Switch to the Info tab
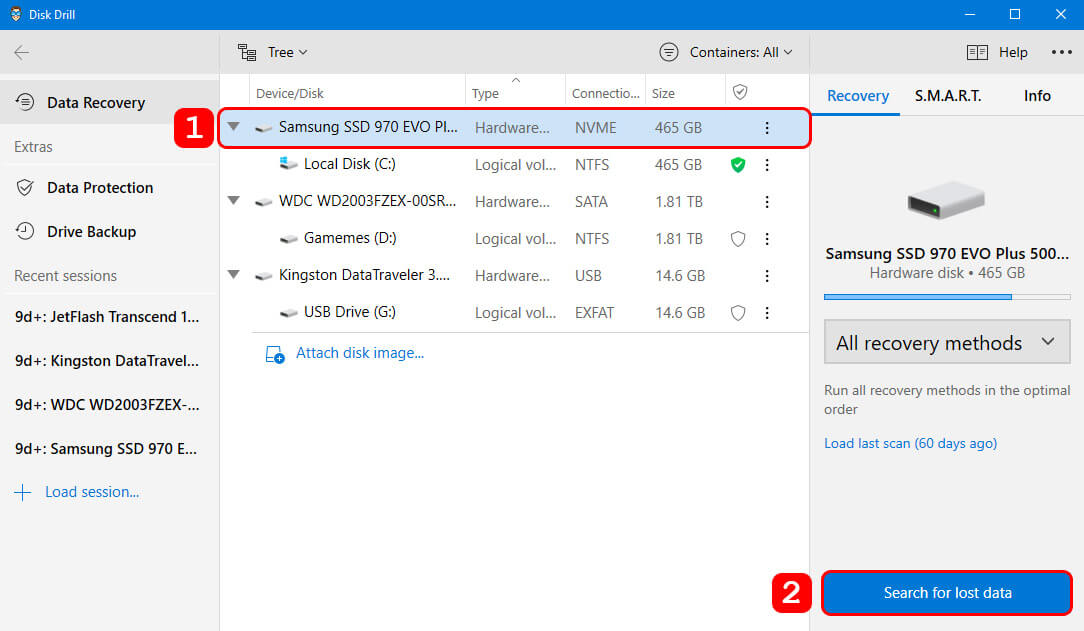 pyautogui.click(x=1036, y=95)
